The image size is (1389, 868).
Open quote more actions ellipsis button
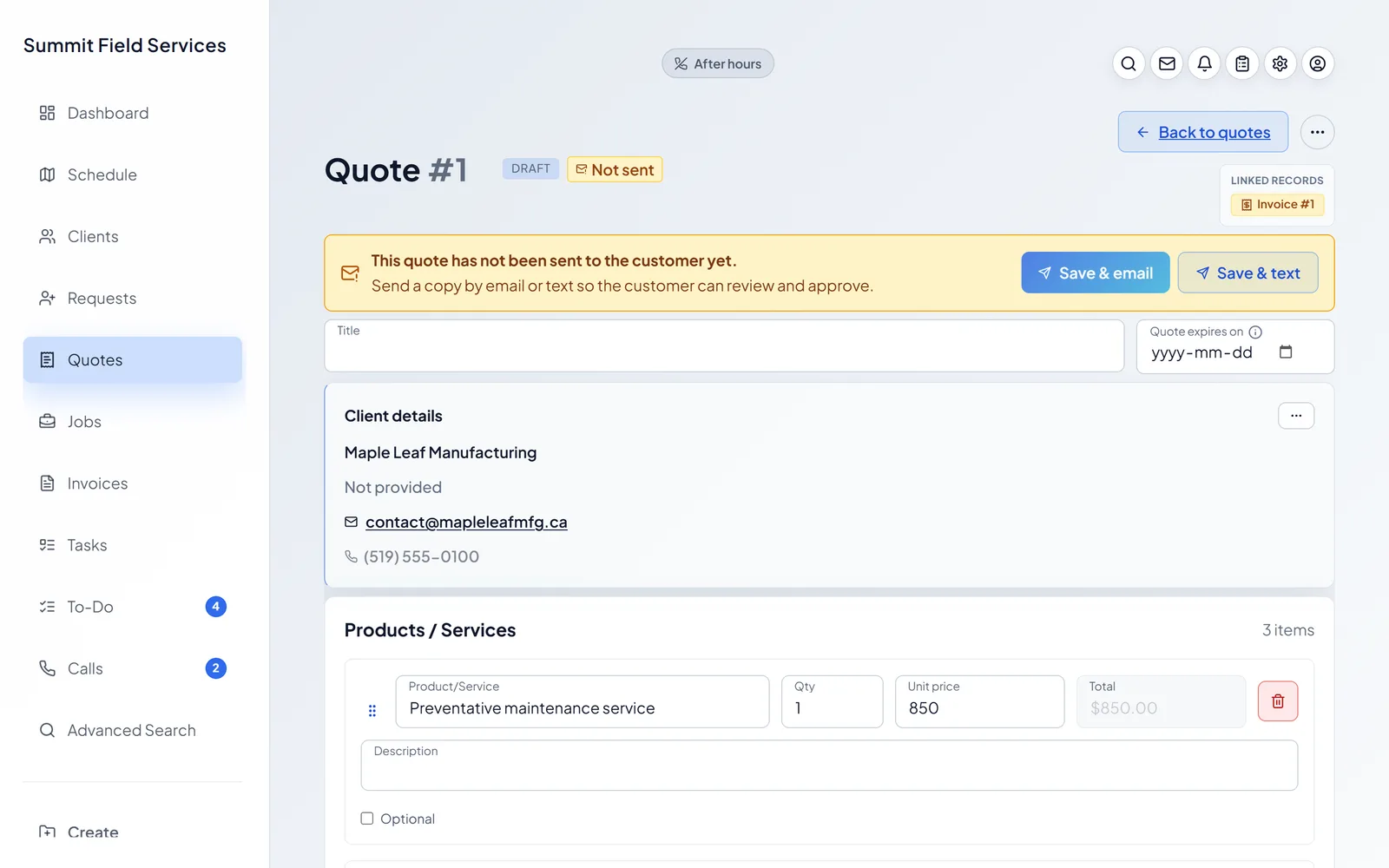point(1317,132)
